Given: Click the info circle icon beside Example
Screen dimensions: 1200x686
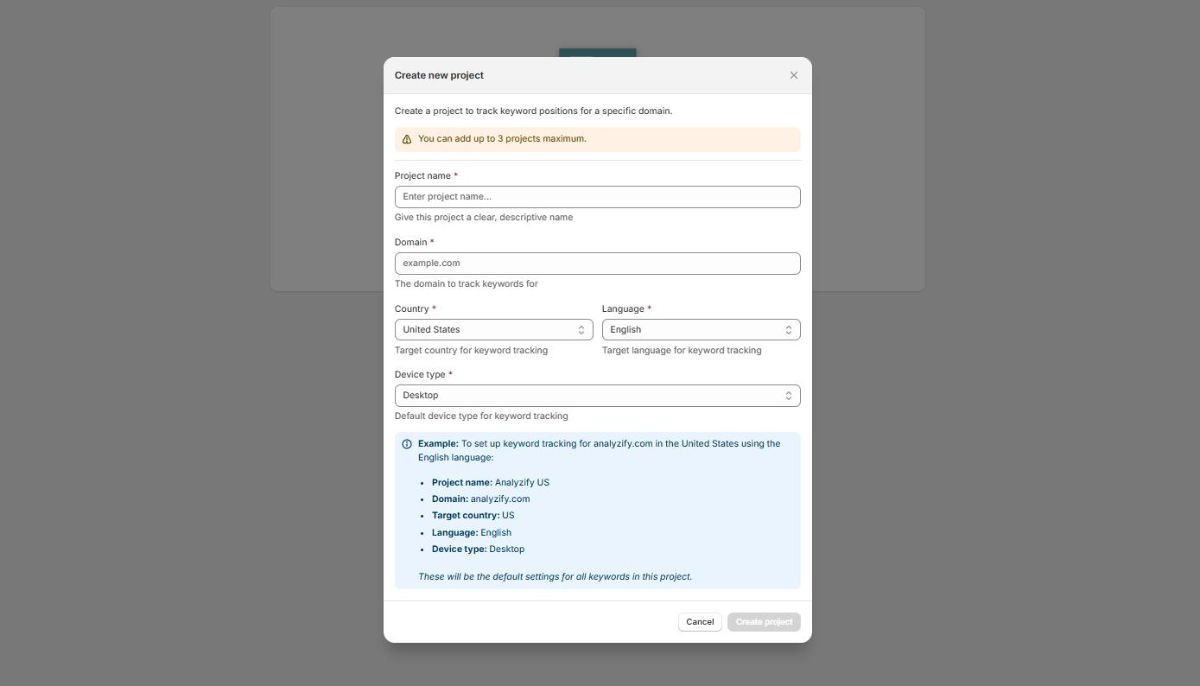Looking at the screenshot, I should (407, 444).
